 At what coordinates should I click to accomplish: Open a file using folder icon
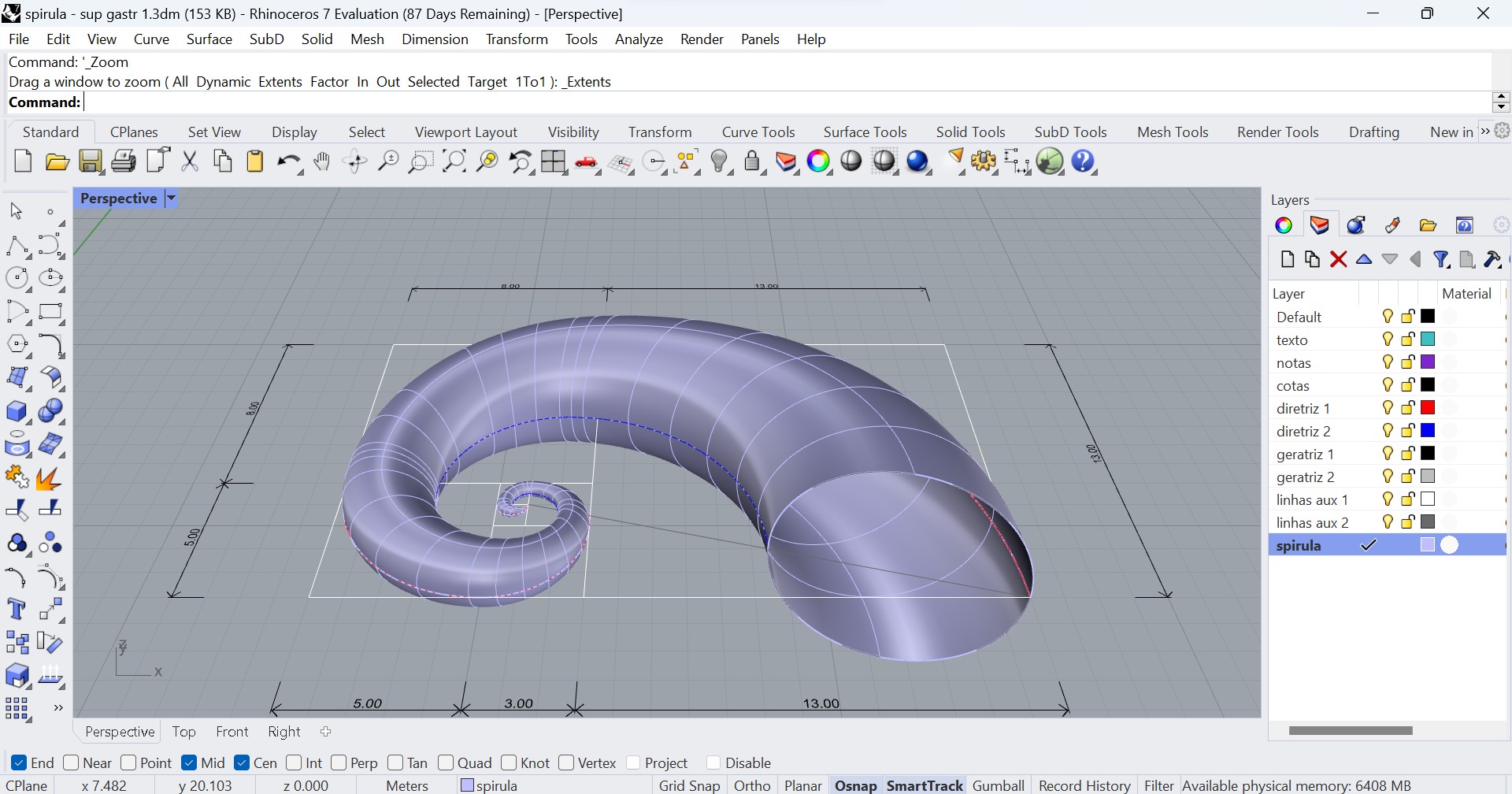(x=57, y=161)
